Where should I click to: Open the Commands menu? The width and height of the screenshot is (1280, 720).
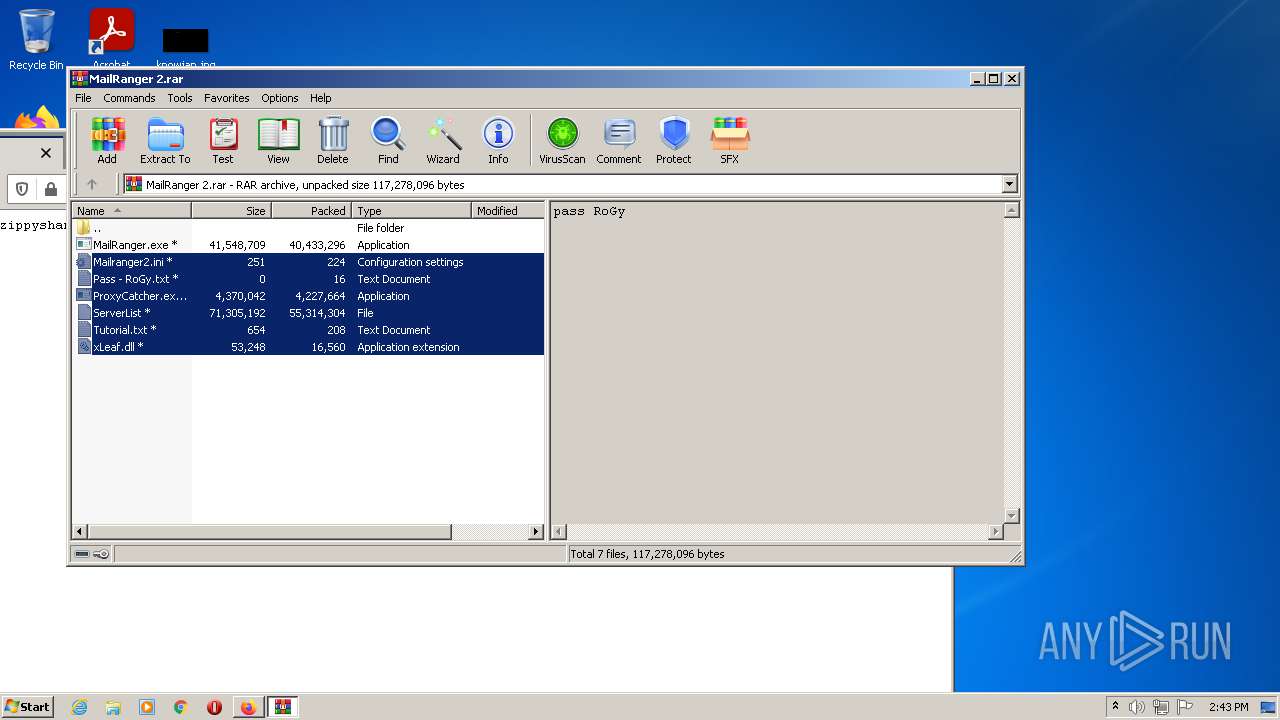coord(129,98)
